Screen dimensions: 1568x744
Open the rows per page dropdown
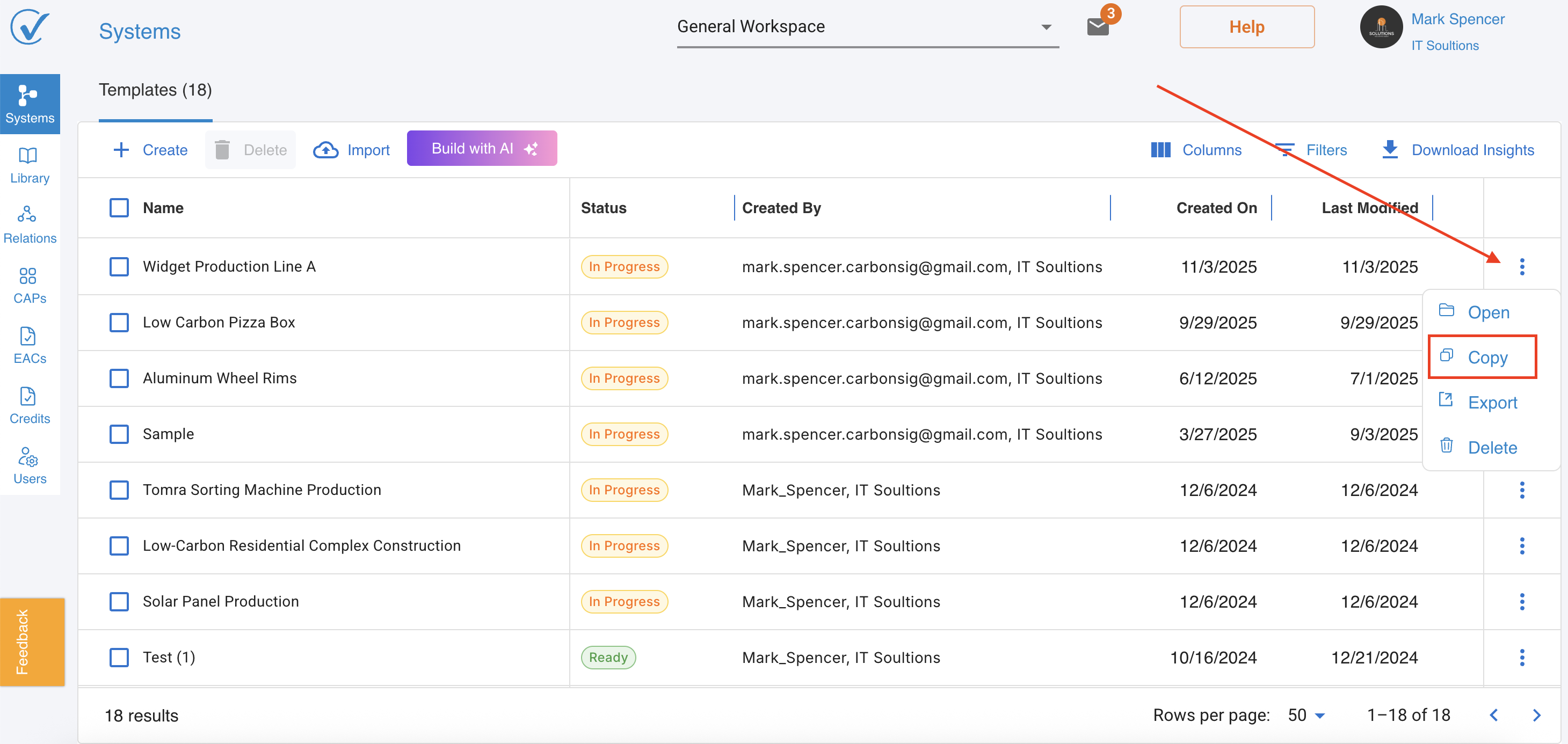1305,716
